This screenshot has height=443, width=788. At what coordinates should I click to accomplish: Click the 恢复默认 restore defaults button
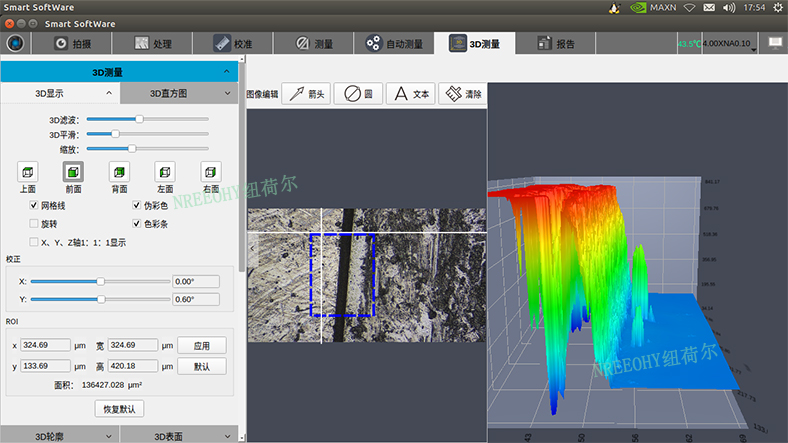pos(120,409)
